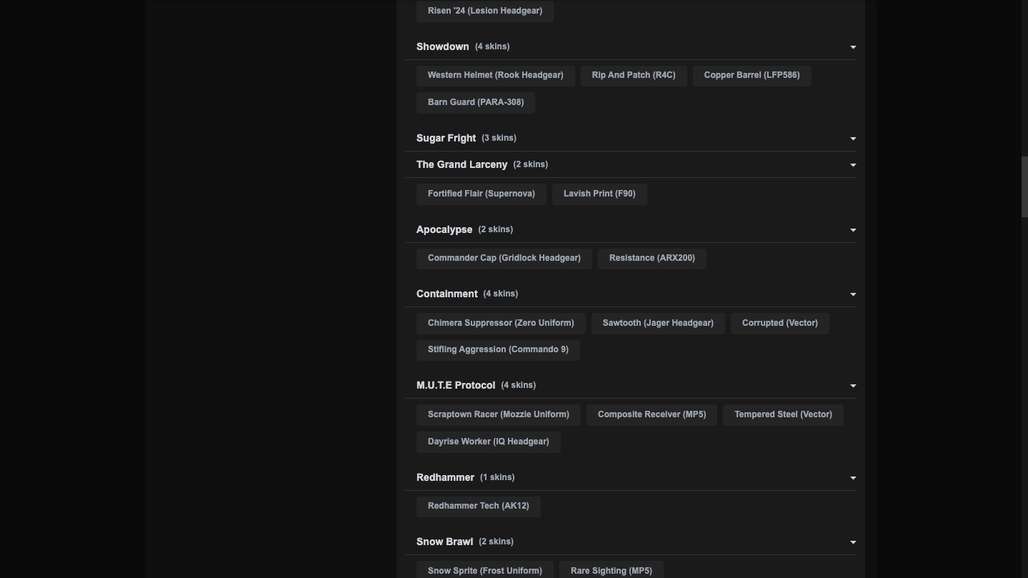This screenshot has height=578, width=1028.
Task: Click the Containment section title
Action: click(x=446, y=294)
